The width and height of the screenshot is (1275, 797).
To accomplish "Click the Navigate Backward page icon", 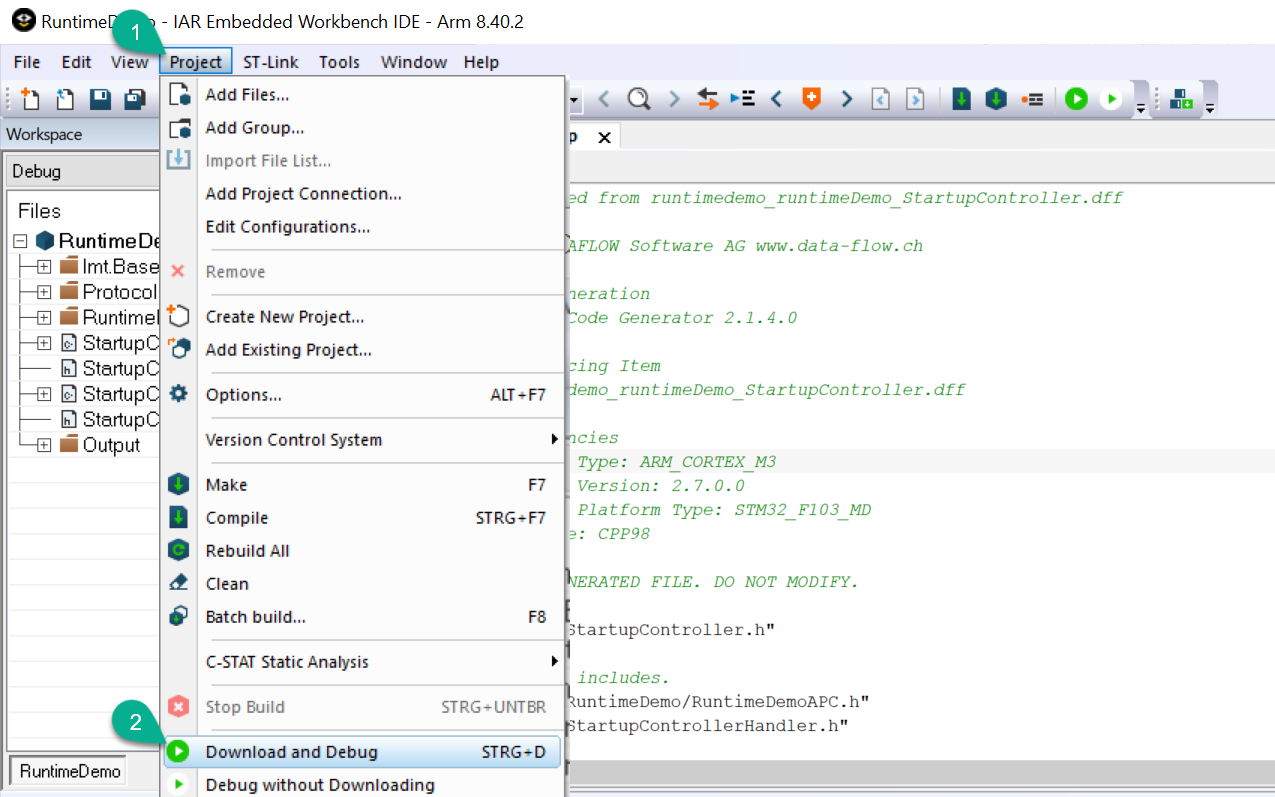I will (880, 99).
